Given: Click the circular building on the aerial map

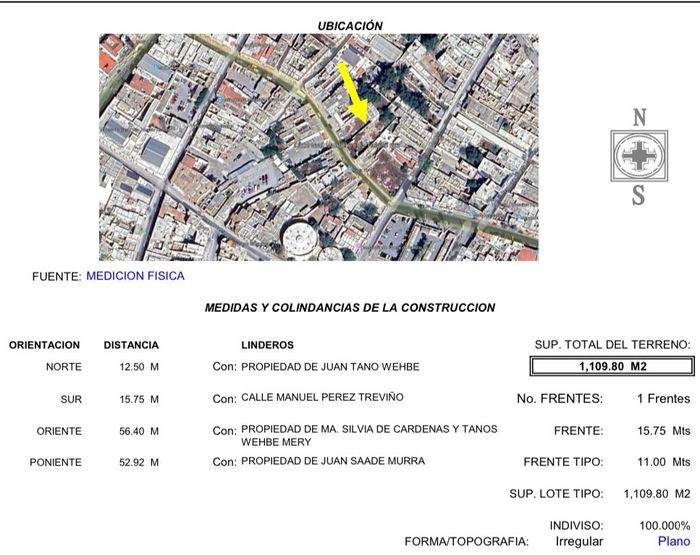Looking at the screenshot, I should tap(299, 239).
